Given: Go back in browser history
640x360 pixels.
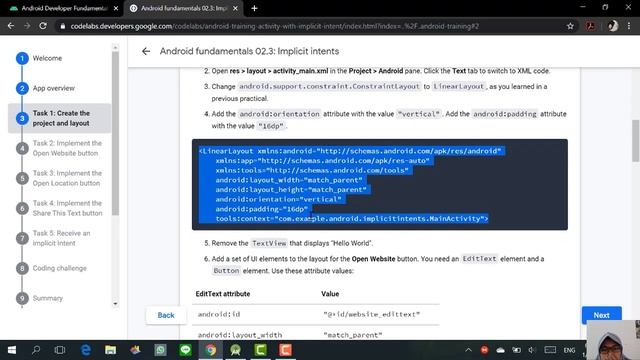Looking at the screenshot, I should pos(11,26).
